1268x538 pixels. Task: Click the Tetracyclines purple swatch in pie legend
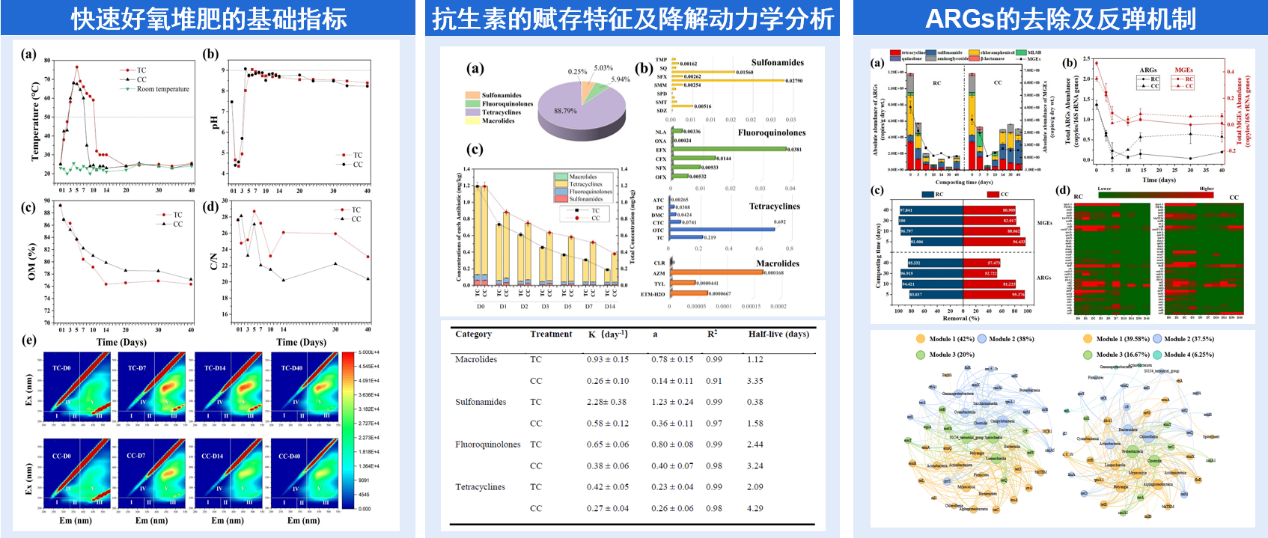pos(474,112)
